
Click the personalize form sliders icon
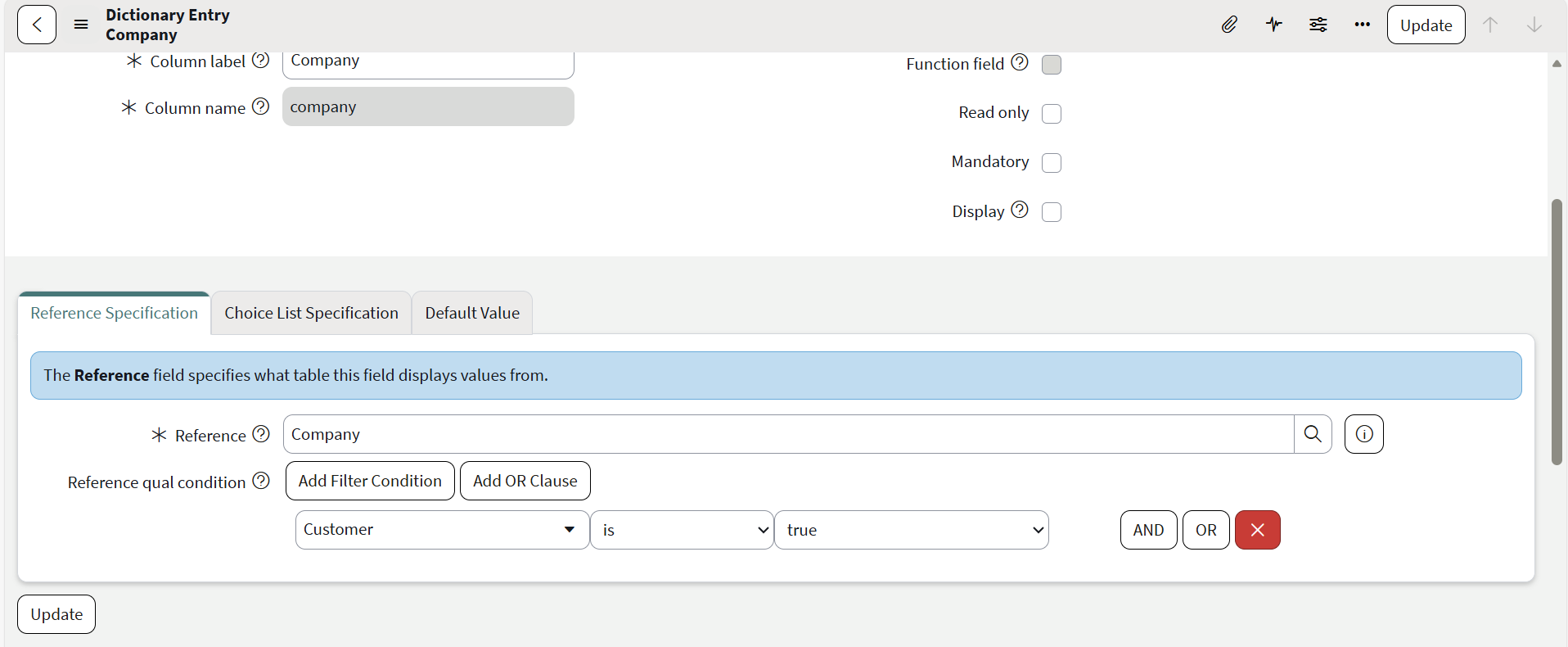tap(1318, 25)
